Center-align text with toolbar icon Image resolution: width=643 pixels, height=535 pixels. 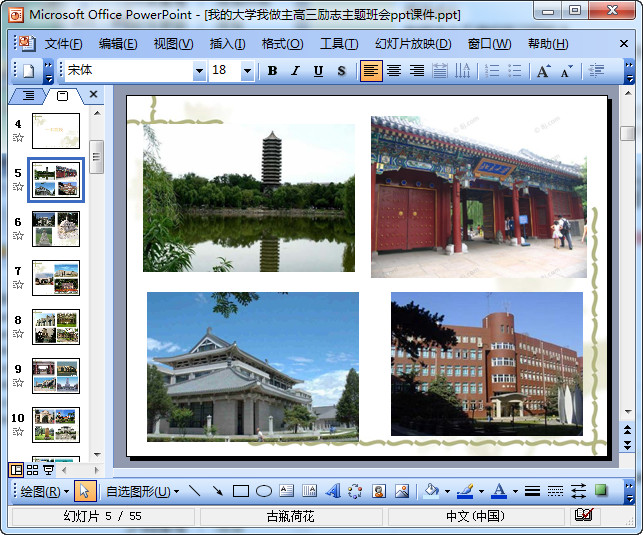(x=394, y=71)
